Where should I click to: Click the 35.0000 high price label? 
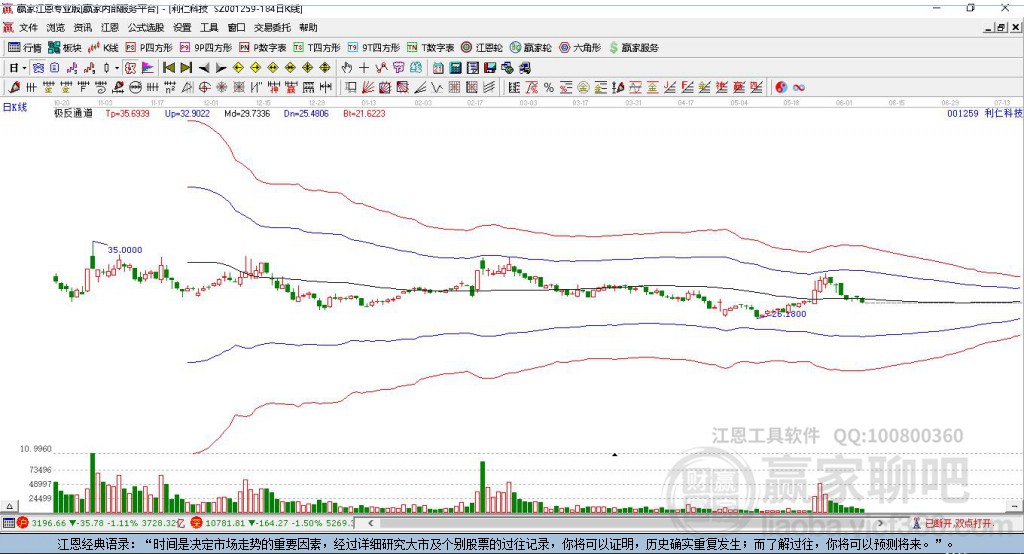(125, 250)
